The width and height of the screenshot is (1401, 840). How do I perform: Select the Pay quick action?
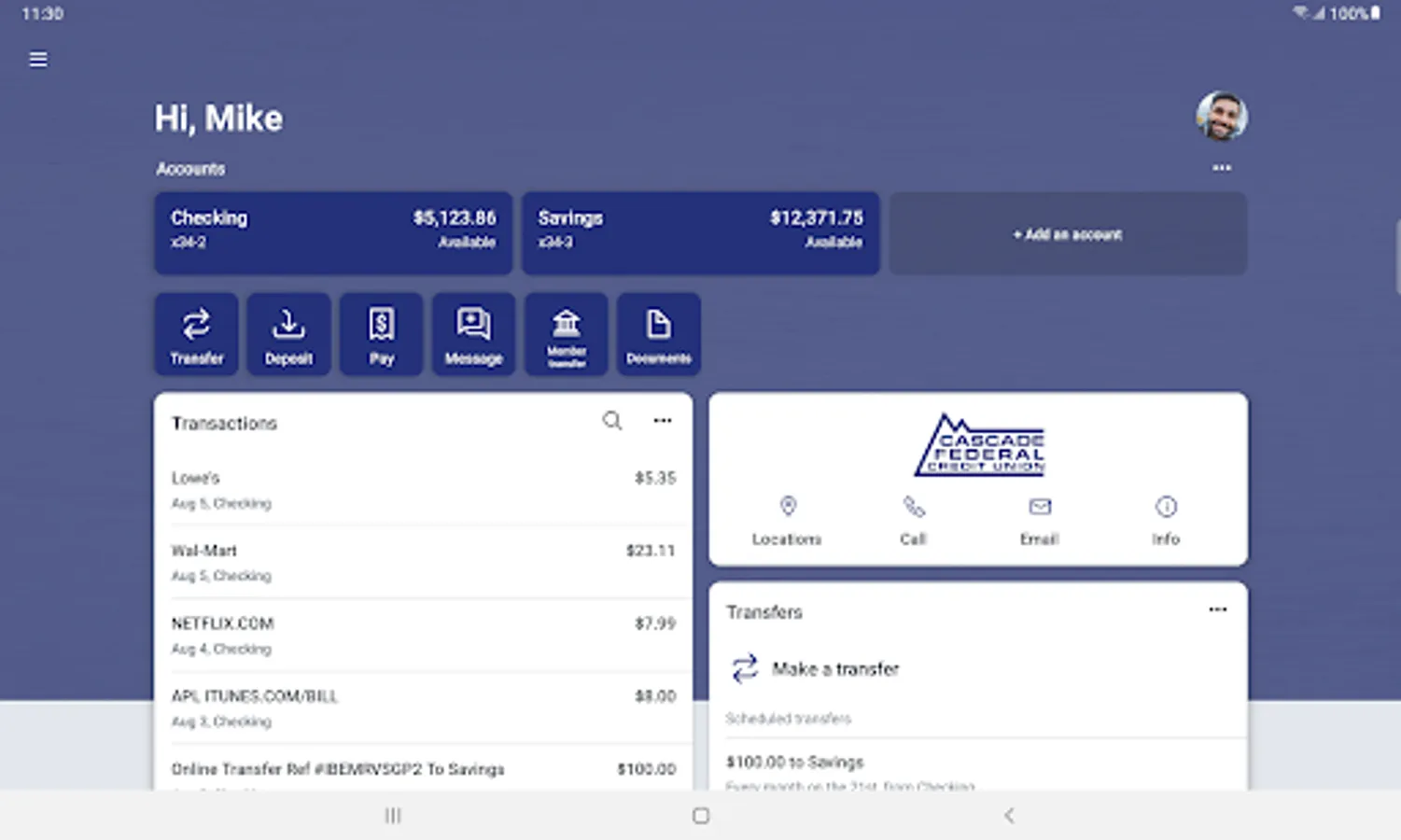(381, 334)
